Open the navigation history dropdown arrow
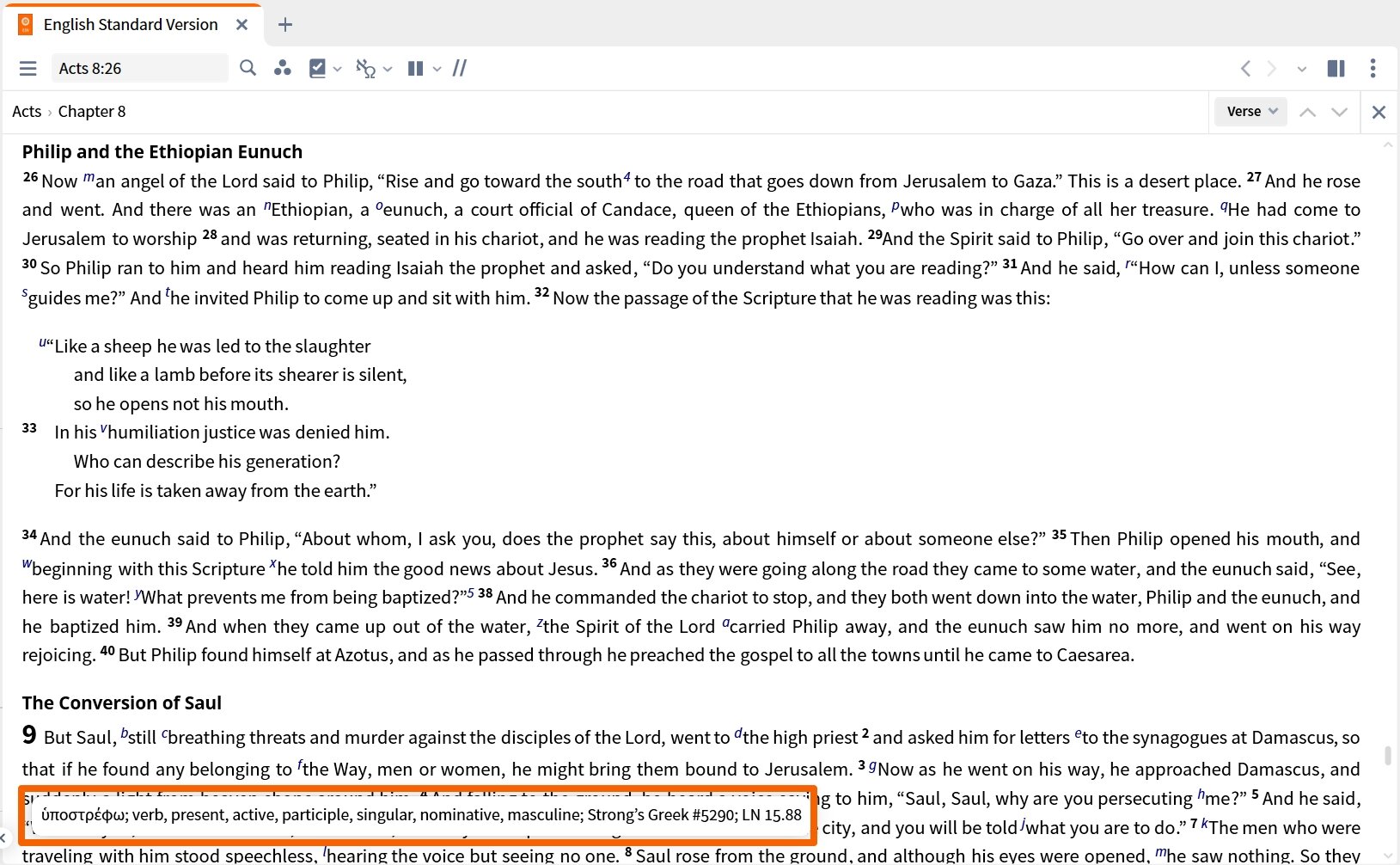 pos(1302,69)
